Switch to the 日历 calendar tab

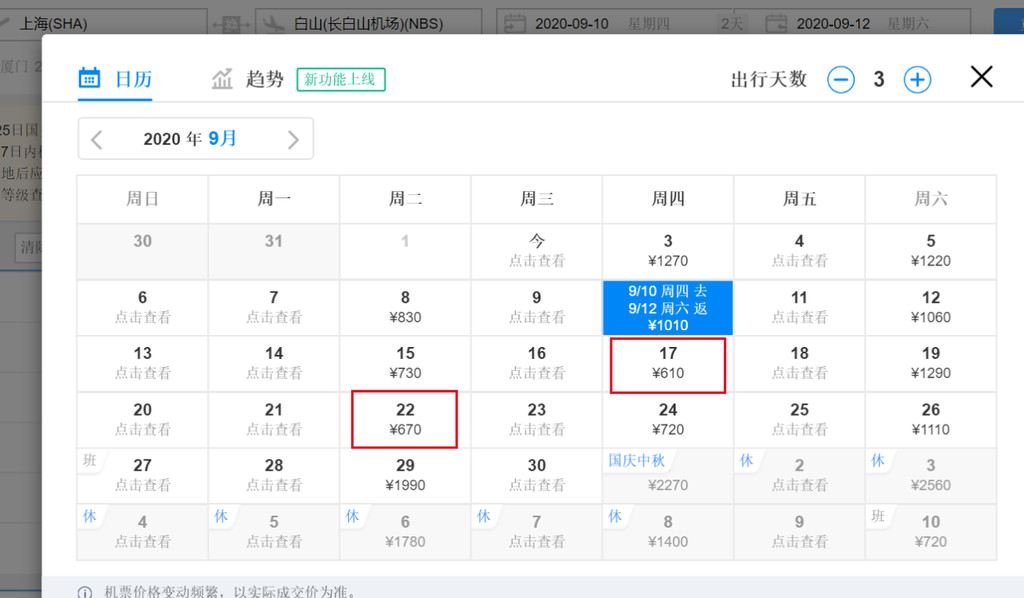tap(115, 79)
